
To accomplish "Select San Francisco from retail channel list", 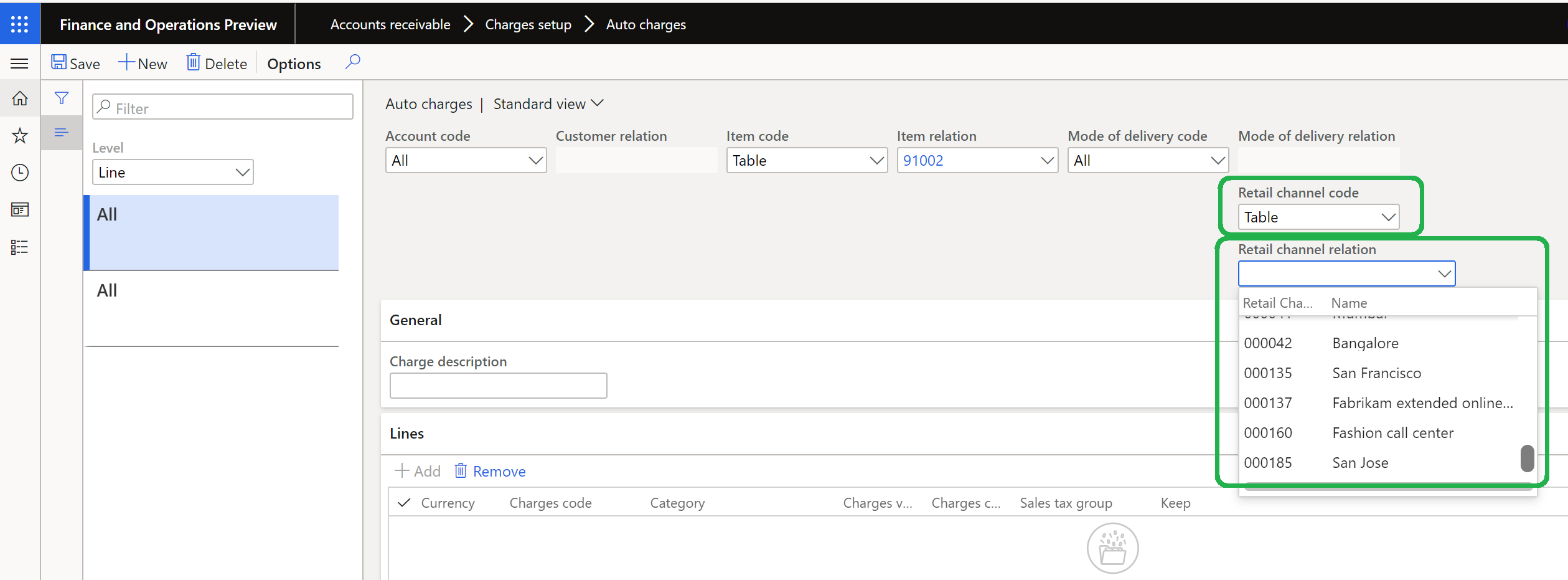I will (x=1377, y=373).
